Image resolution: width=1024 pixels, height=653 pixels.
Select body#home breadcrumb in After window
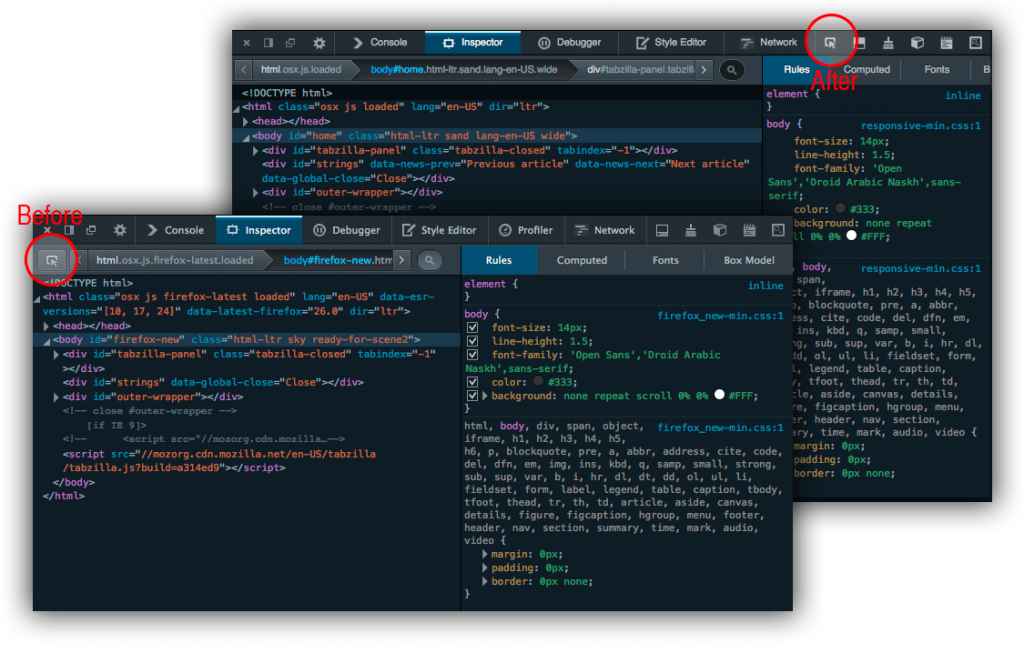coord(464,70)
